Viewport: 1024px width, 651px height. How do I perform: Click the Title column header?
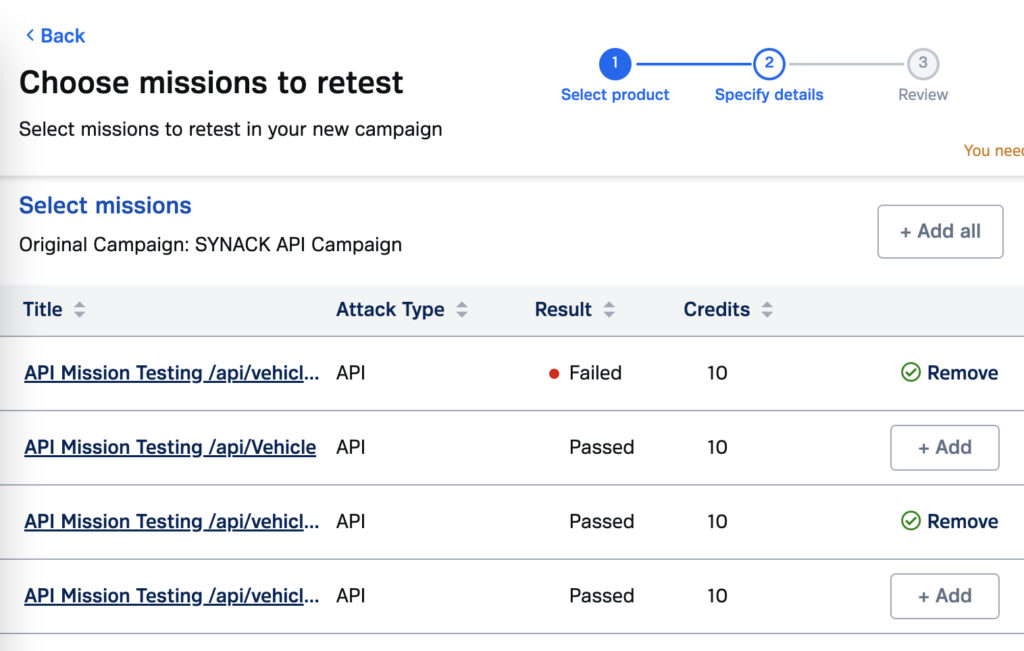[42, 310]
